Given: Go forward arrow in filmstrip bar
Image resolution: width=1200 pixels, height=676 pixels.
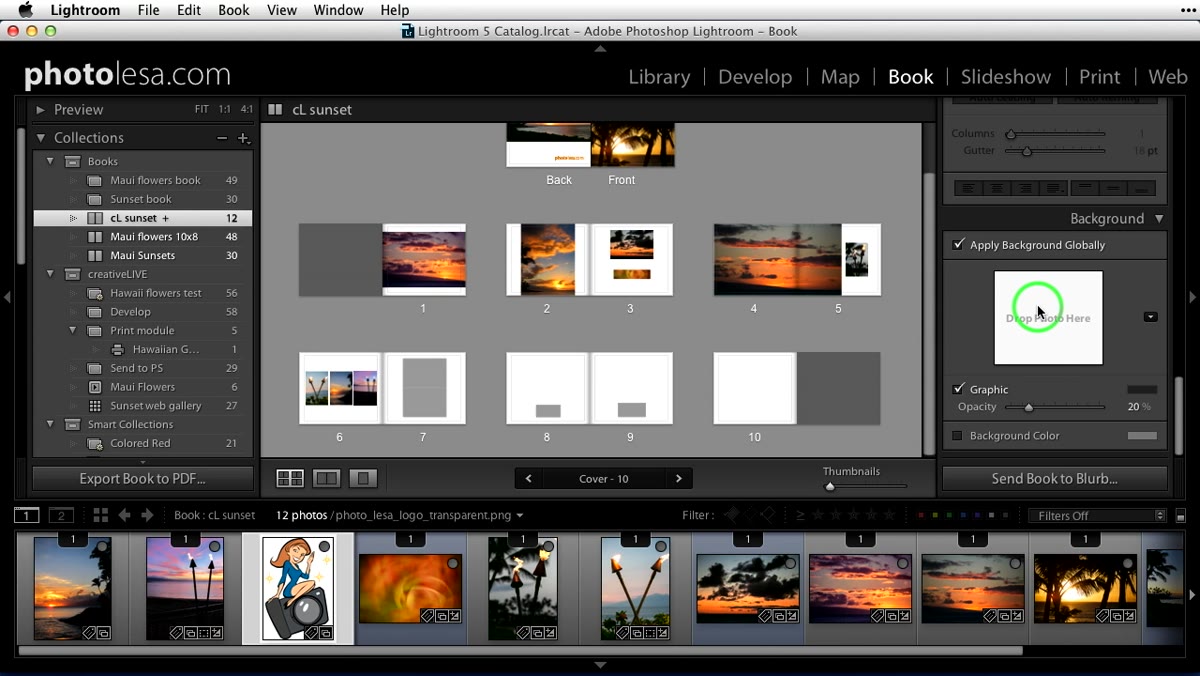Looking at the screenshot, I should (147, 516).
